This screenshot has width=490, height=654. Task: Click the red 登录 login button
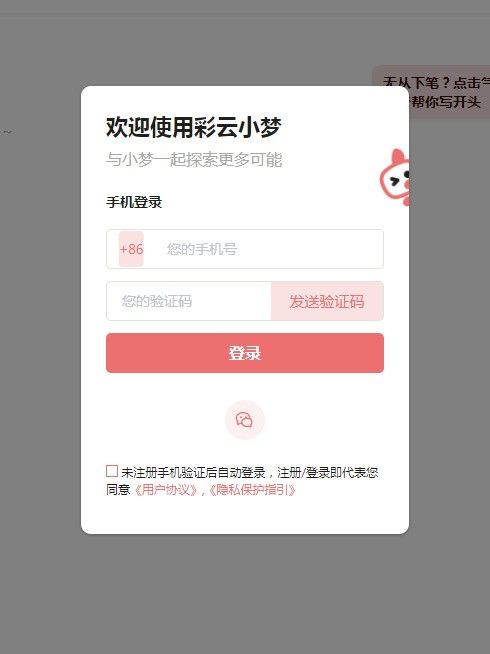245,353
